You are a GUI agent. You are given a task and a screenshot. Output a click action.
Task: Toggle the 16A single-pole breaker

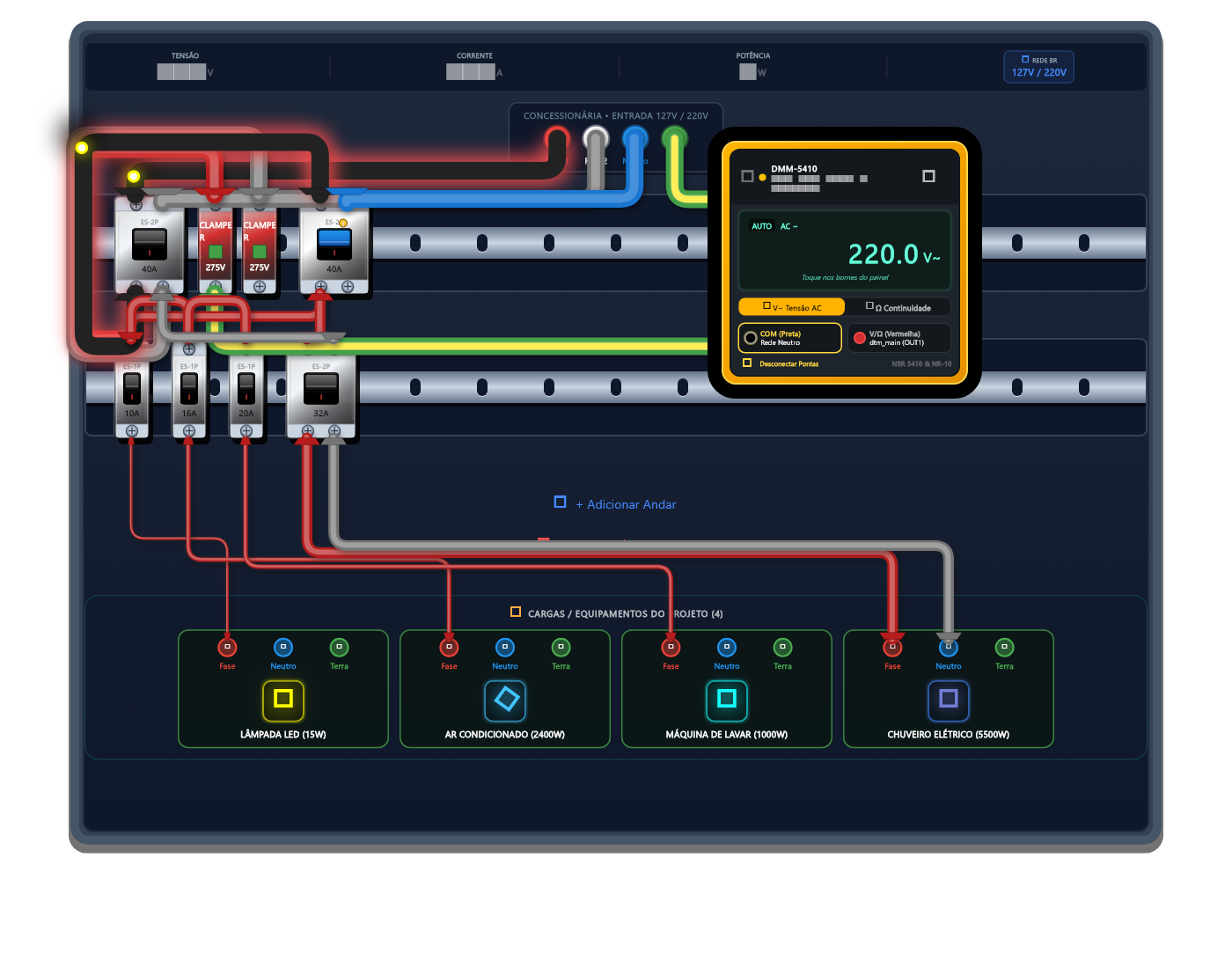pyautogui.click(x=189, y=389)
